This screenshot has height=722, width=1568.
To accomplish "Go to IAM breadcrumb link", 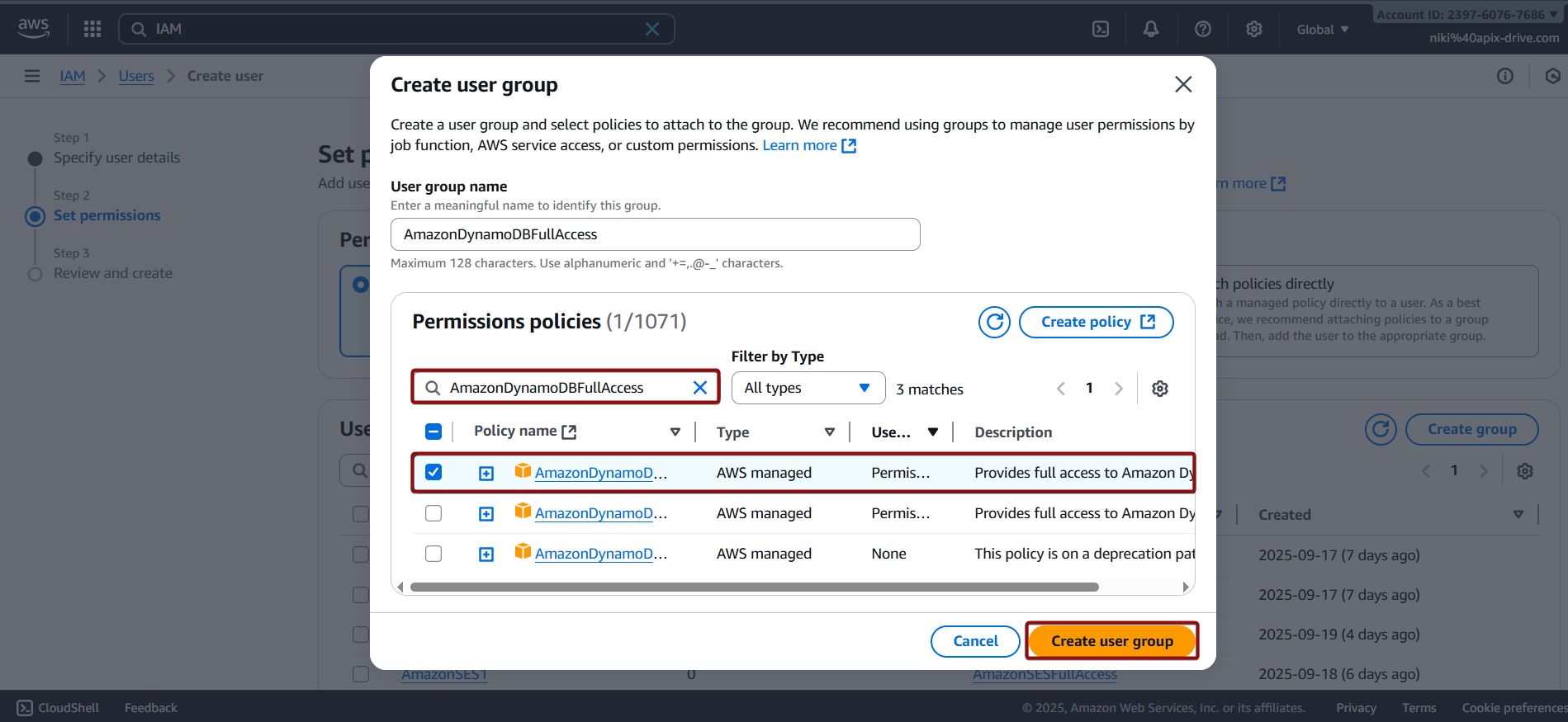I will 73,76.
